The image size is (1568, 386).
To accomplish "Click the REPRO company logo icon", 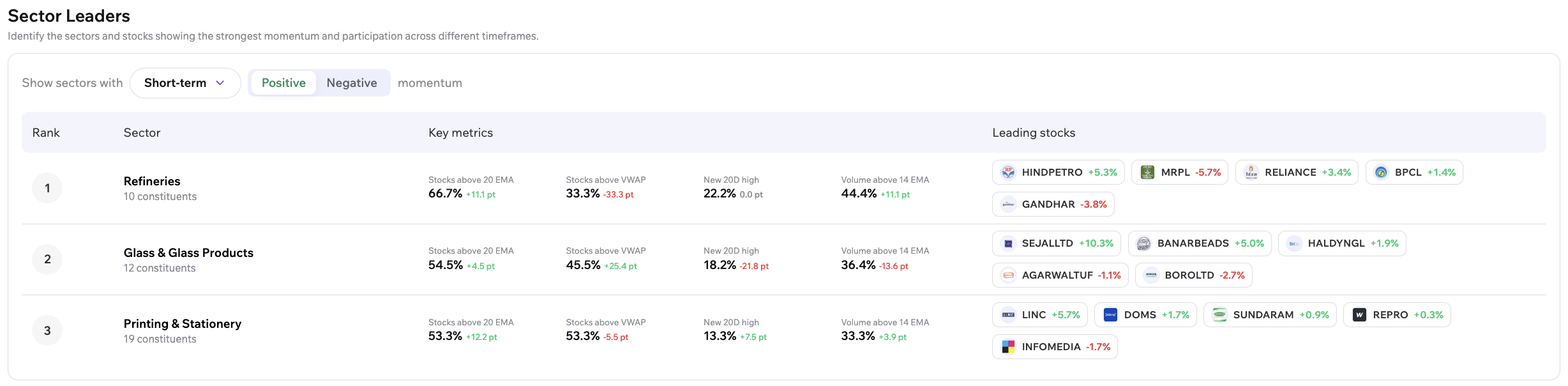I will pos(1359,315).
